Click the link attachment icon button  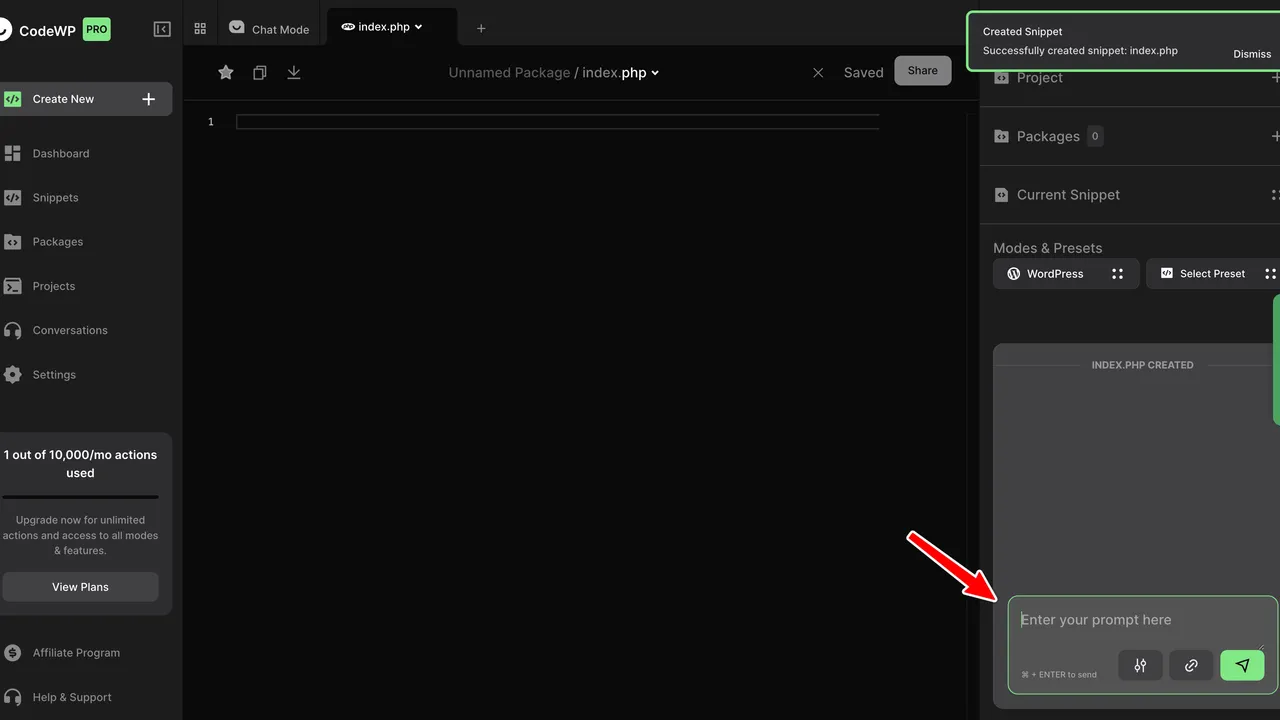pyautogui.click(x=1191, y=665)
